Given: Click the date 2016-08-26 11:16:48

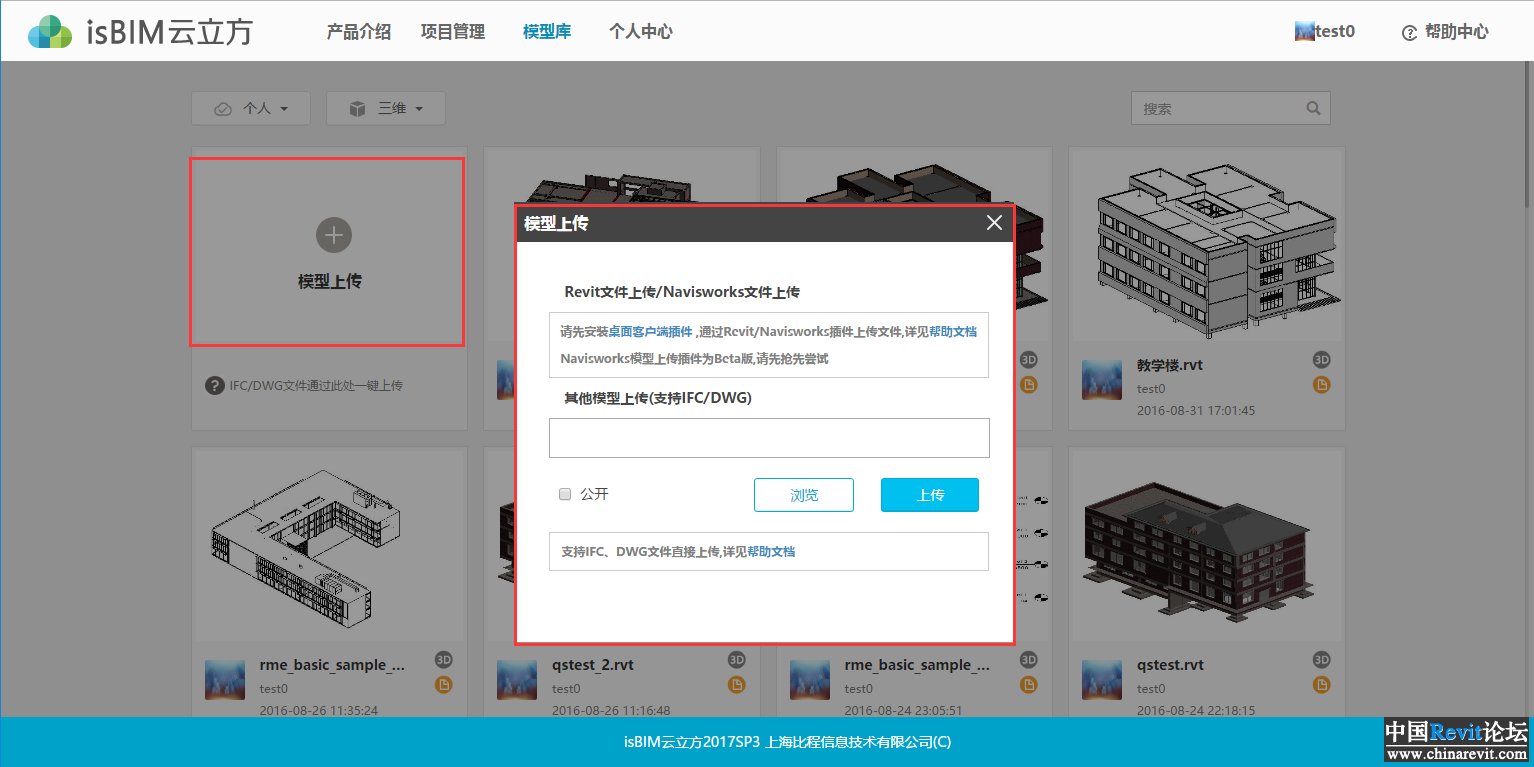Looking at the screenshot, I should 611,711.
